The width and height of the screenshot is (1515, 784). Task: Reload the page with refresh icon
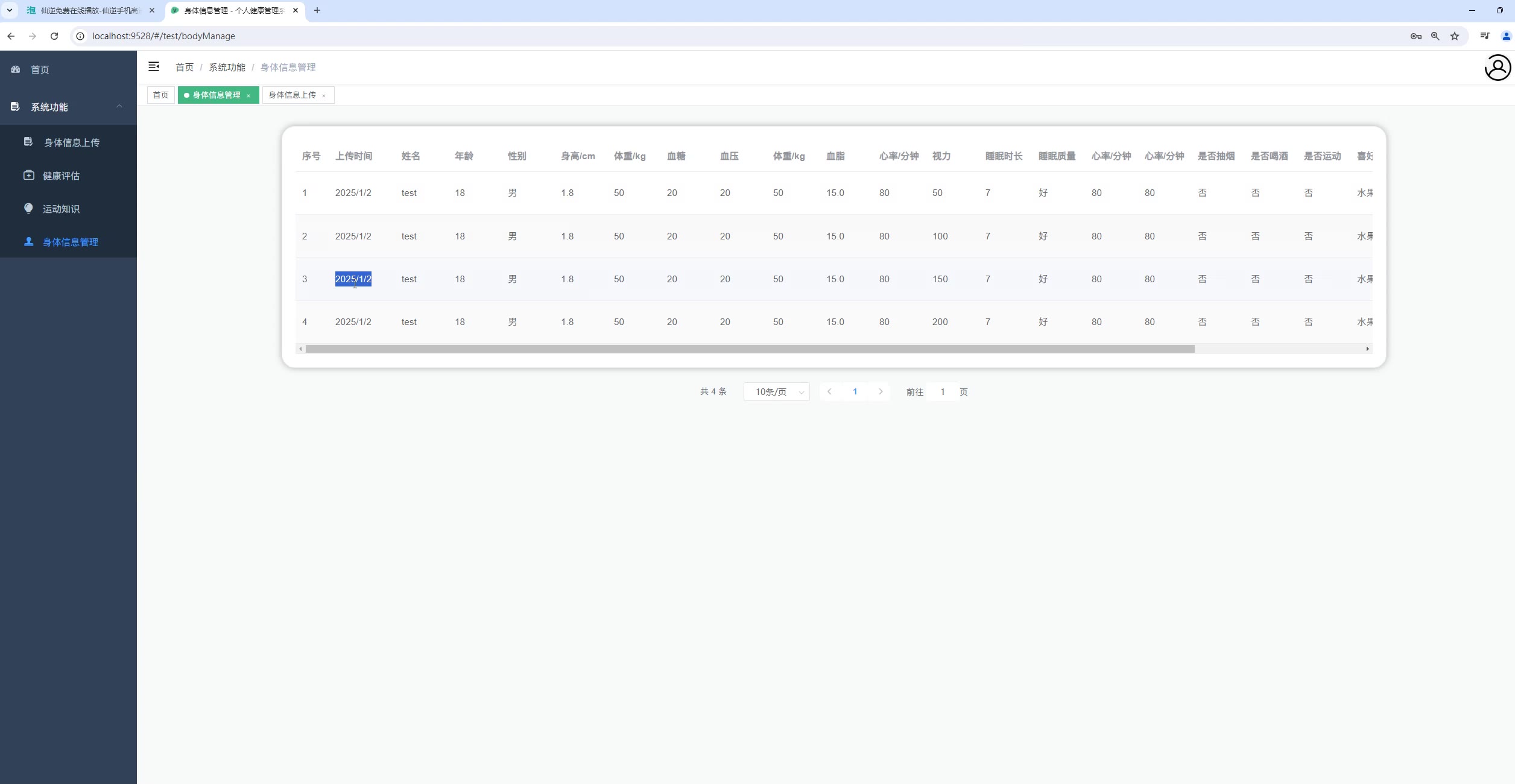coord(54,36)
